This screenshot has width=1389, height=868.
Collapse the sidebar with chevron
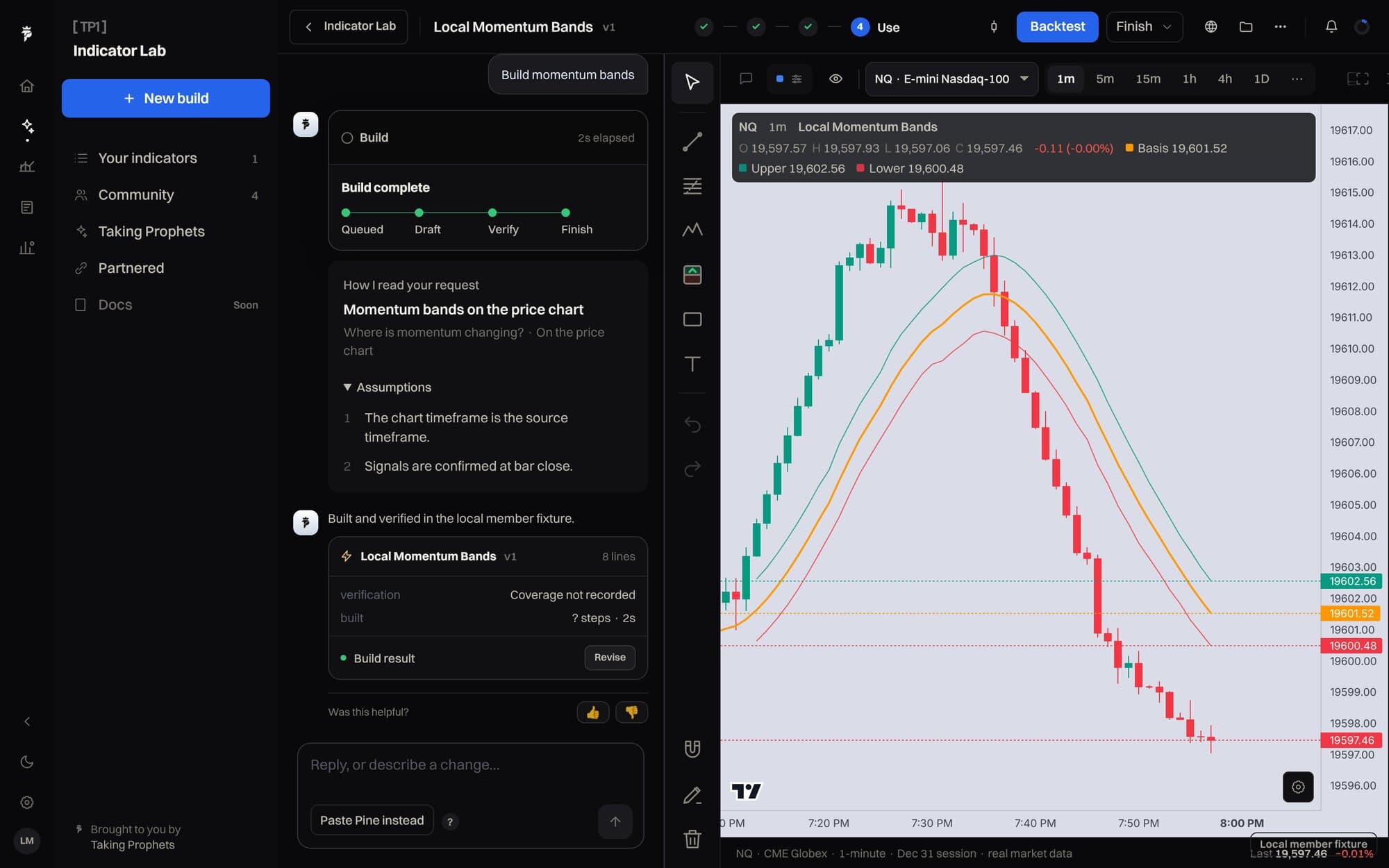click(x=27, y=721)
